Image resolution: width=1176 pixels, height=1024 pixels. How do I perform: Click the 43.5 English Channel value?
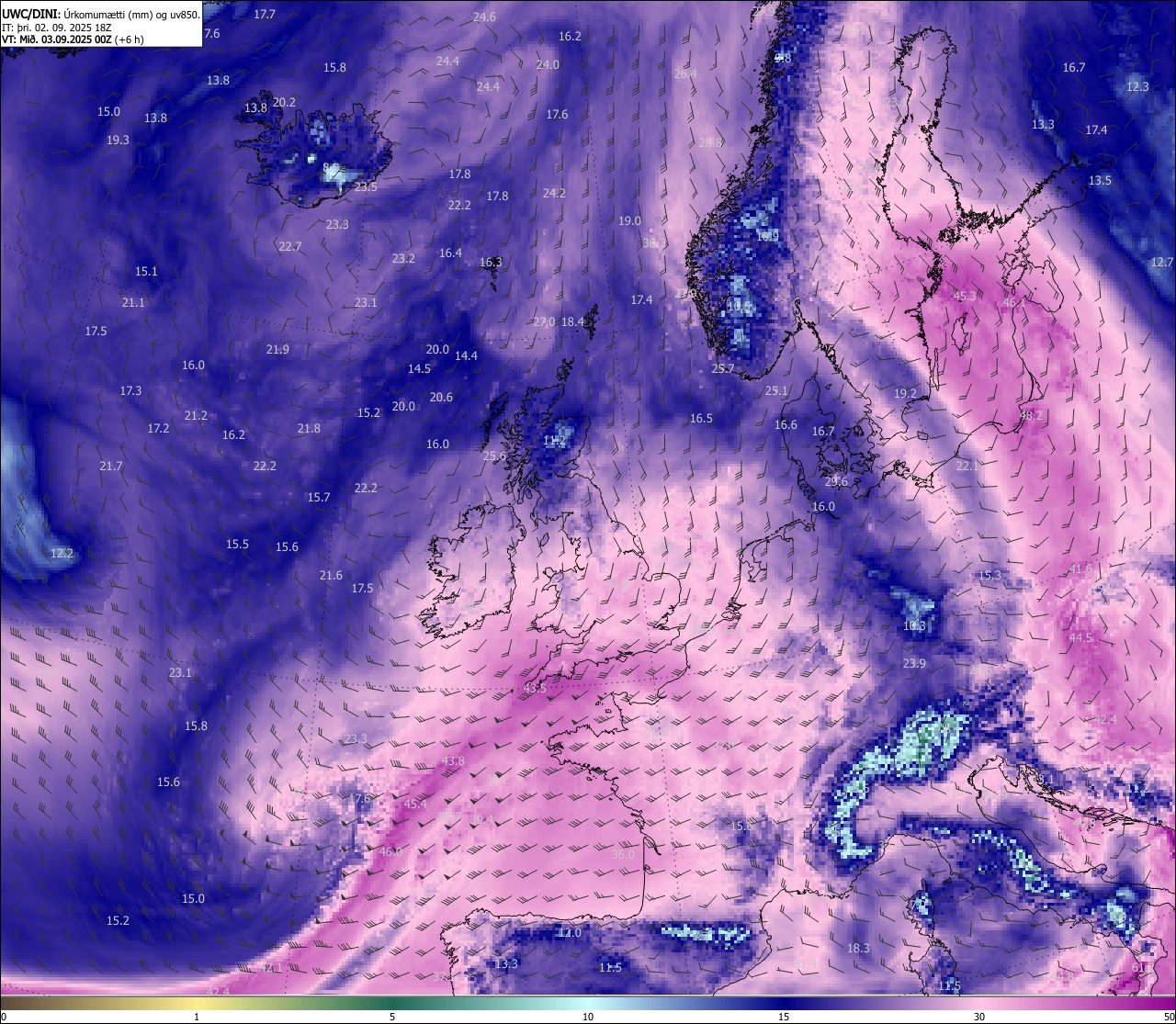pos(535,688)
